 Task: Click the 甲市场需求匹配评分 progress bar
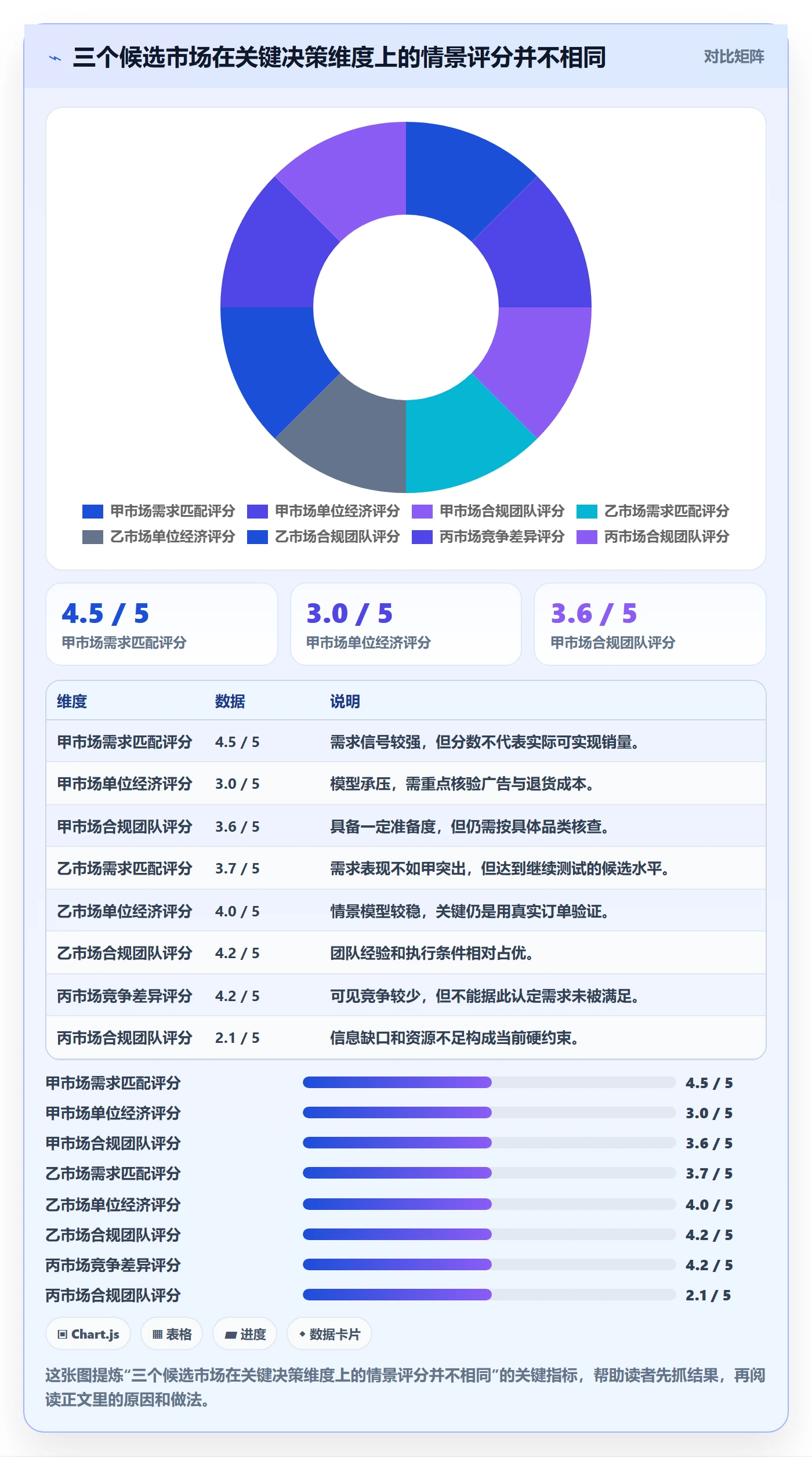[x=490, y=1082]
